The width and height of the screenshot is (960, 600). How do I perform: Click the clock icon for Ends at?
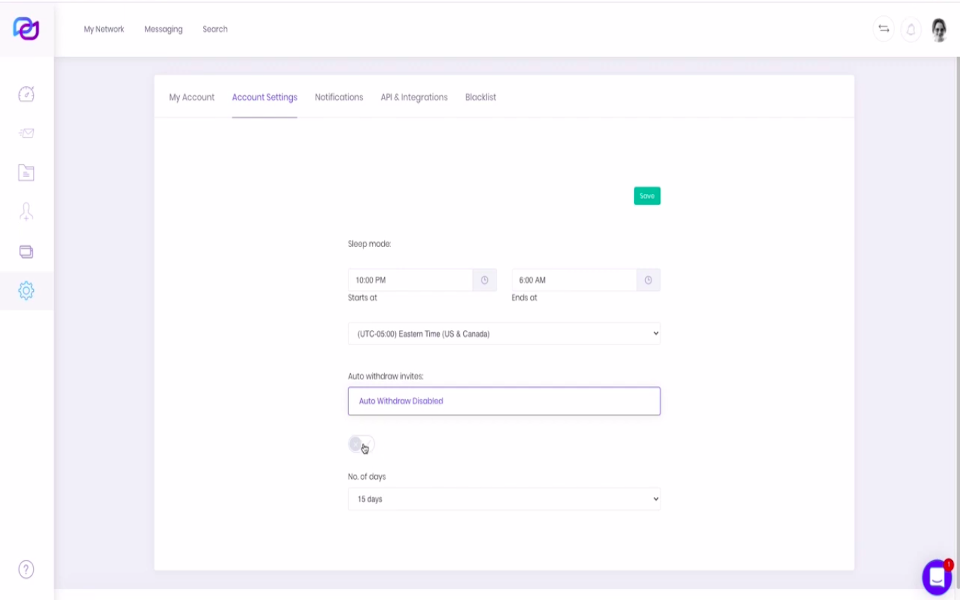[648, 280]
